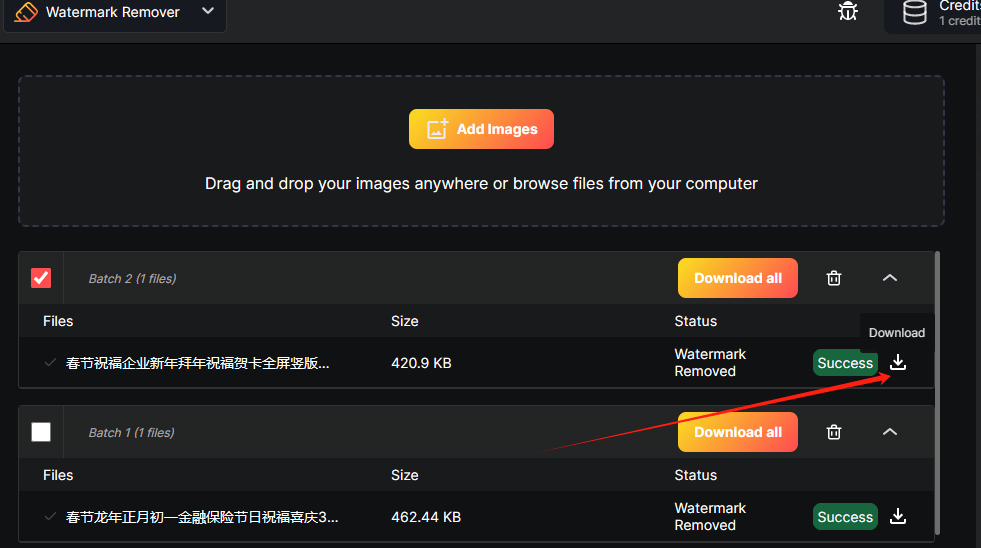Select the 春节龙年正月初一 file row
The width and height of the screenshot is (981, 548).
[x=202, y=517]
